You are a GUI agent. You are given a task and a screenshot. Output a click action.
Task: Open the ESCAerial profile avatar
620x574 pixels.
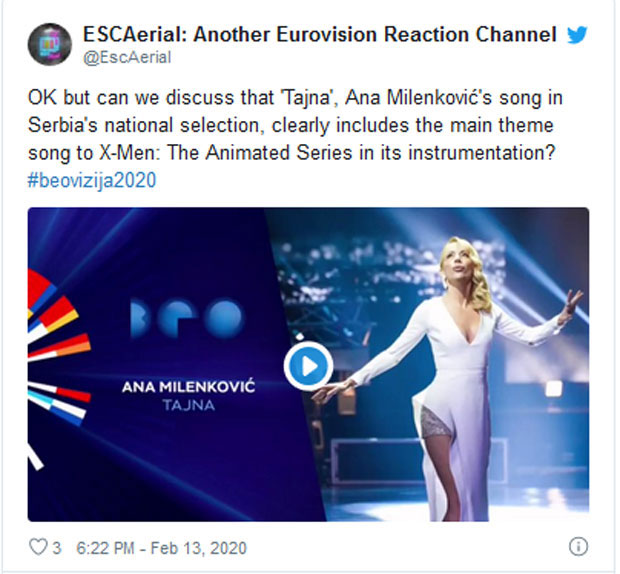coord(50,44)
